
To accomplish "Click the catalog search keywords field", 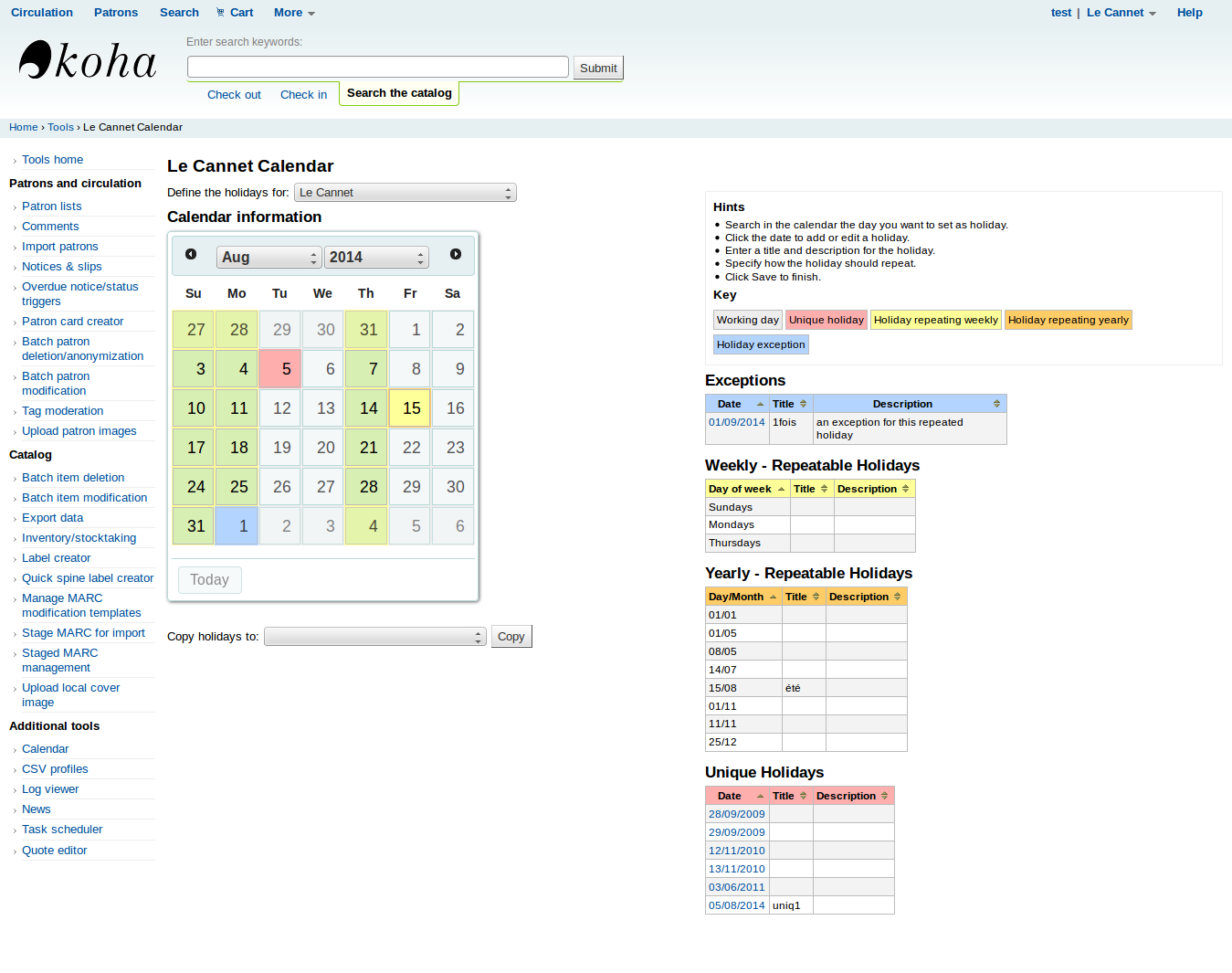I will [377, 68].
